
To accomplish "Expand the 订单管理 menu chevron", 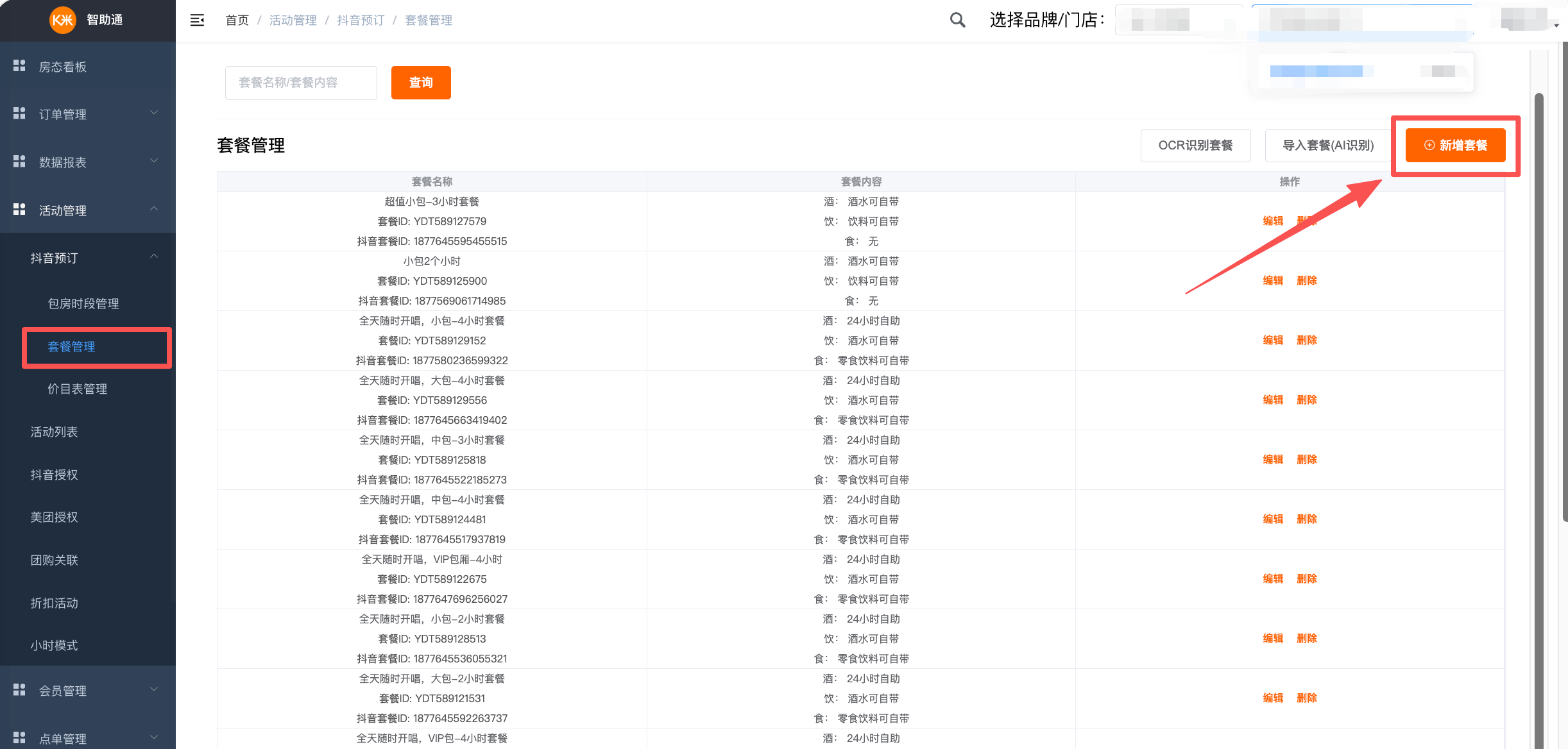I will click(154, 113).
